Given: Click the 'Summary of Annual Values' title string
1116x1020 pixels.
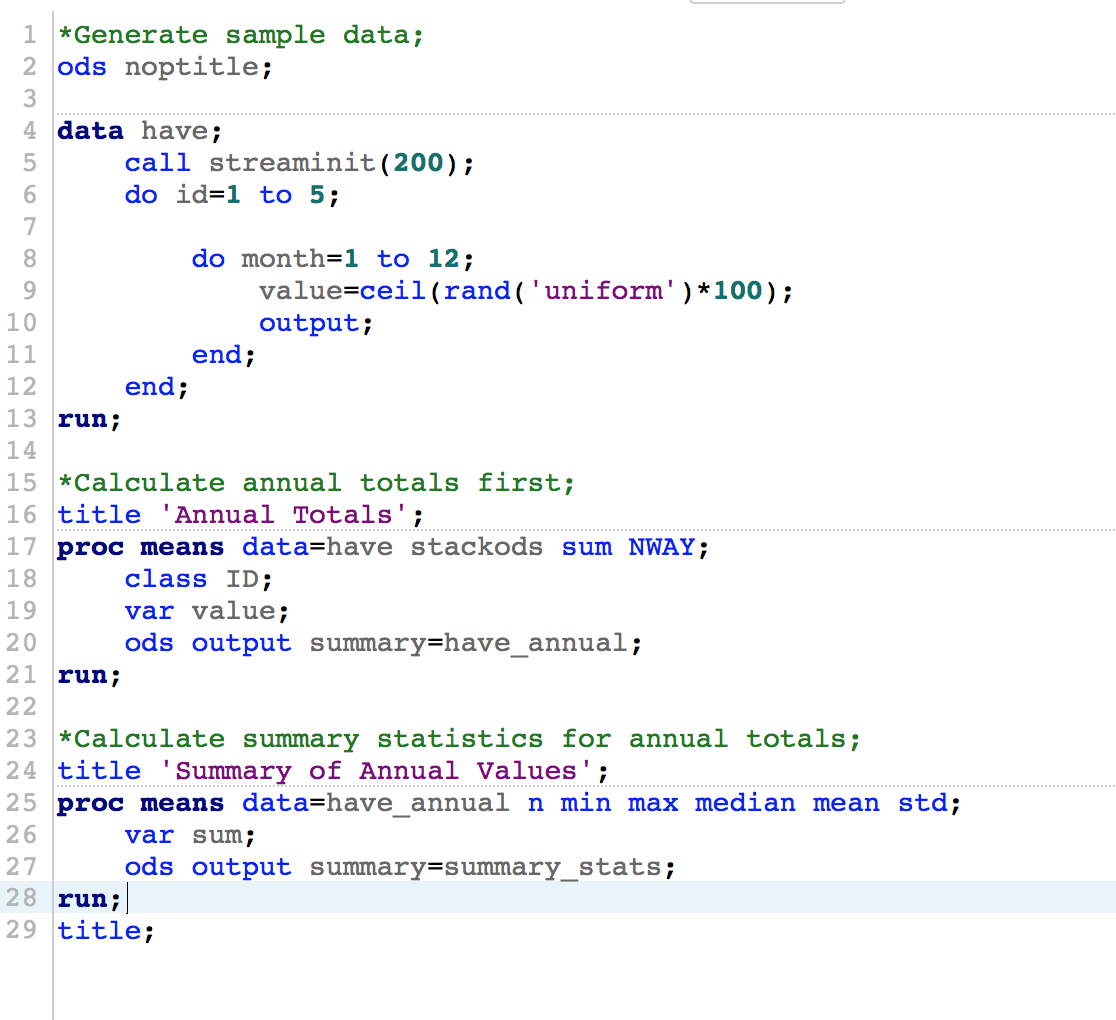Looking at the screenshot, I should point(375,771).
